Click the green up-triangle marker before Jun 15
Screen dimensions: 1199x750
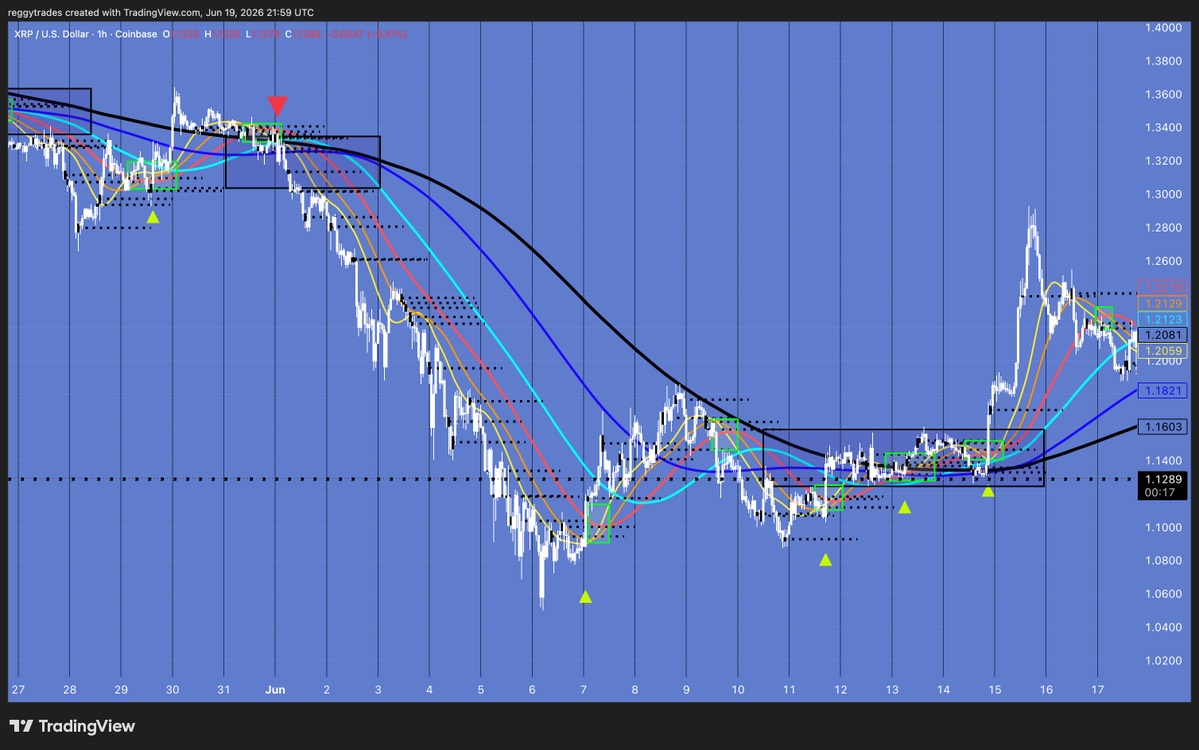tap(988, 492)
